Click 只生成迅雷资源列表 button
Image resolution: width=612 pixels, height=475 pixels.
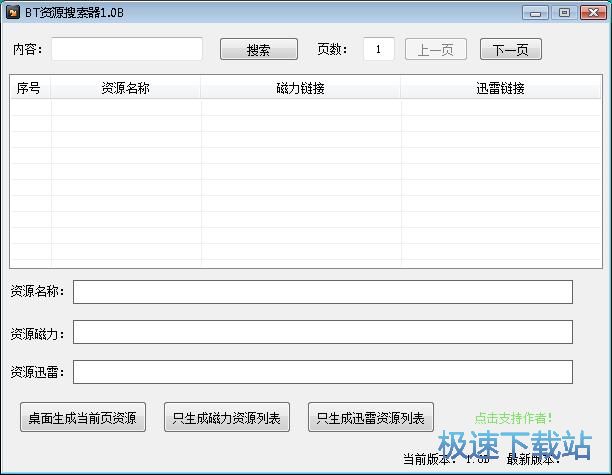tap(371, 417)
